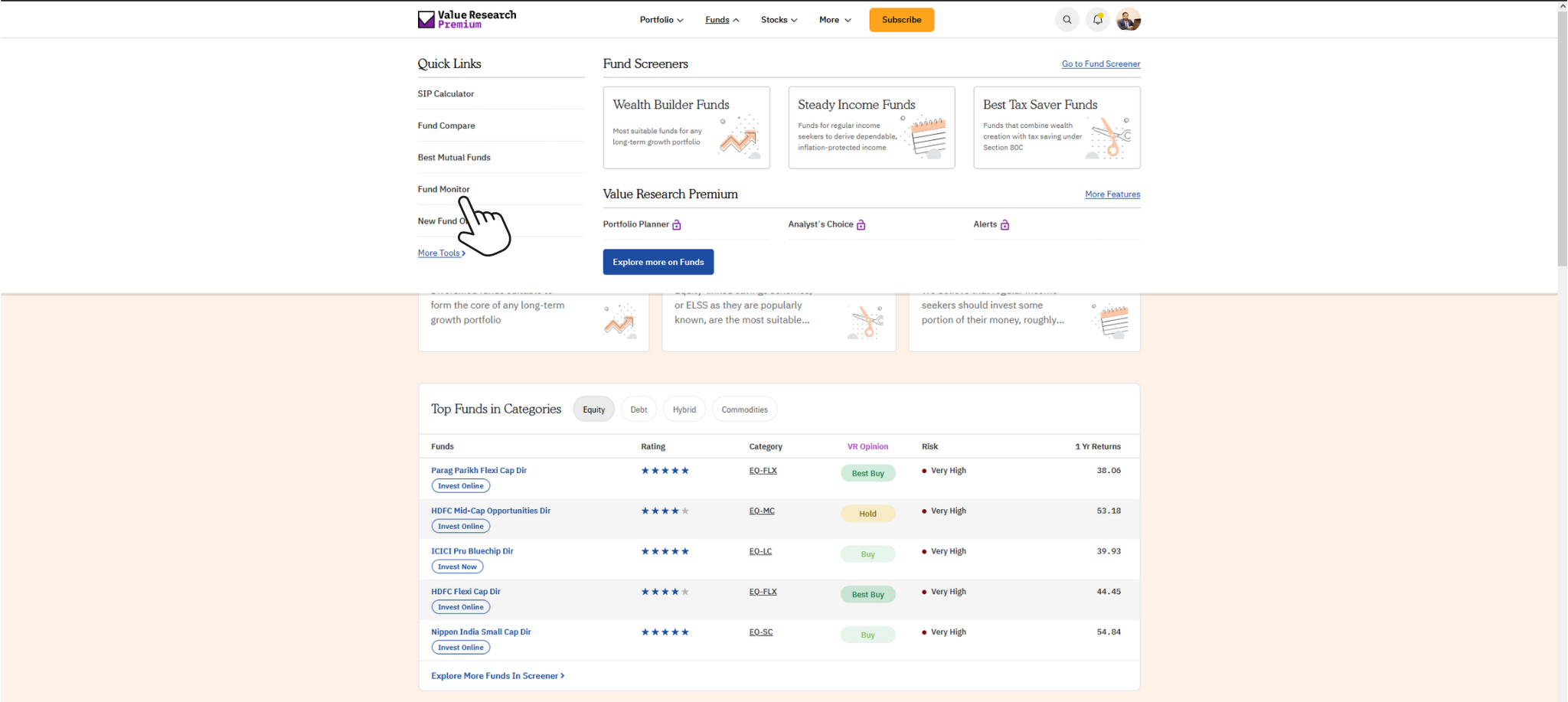The width and height of the screenshot is (1568, 702).
Task: Expand the Portfolio dropdown
Action: point(661,19)
